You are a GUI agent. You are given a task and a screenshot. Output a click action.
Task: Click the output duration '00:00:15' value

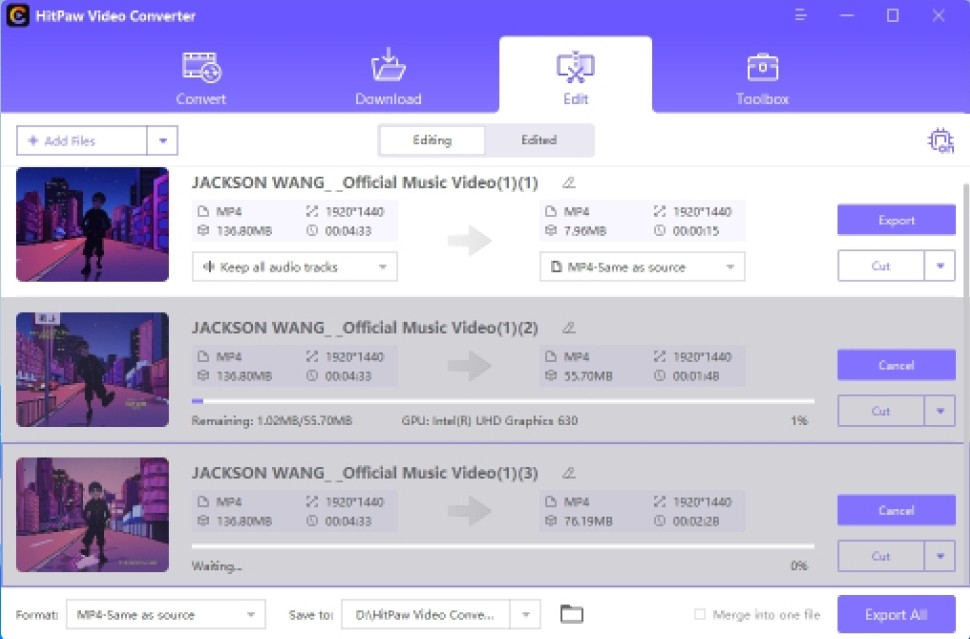coord(696,231)
